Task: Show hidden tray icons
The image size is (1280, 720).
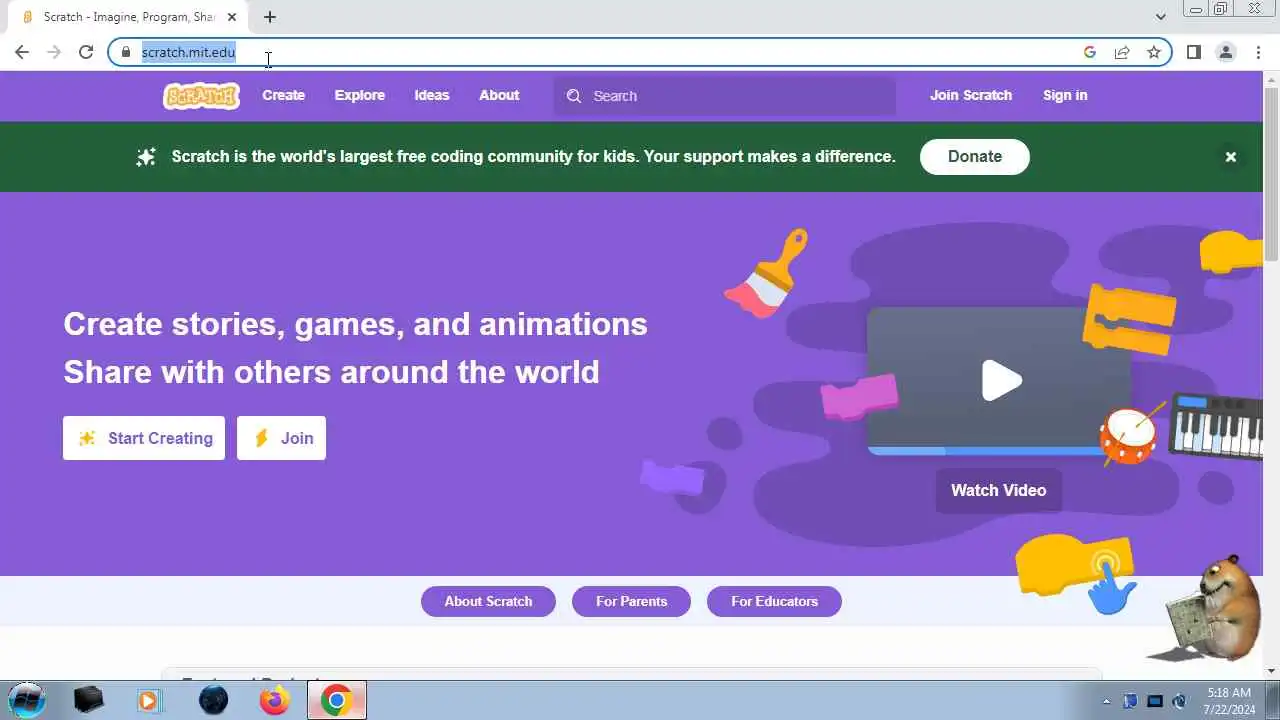Action: coord(1106,701)
